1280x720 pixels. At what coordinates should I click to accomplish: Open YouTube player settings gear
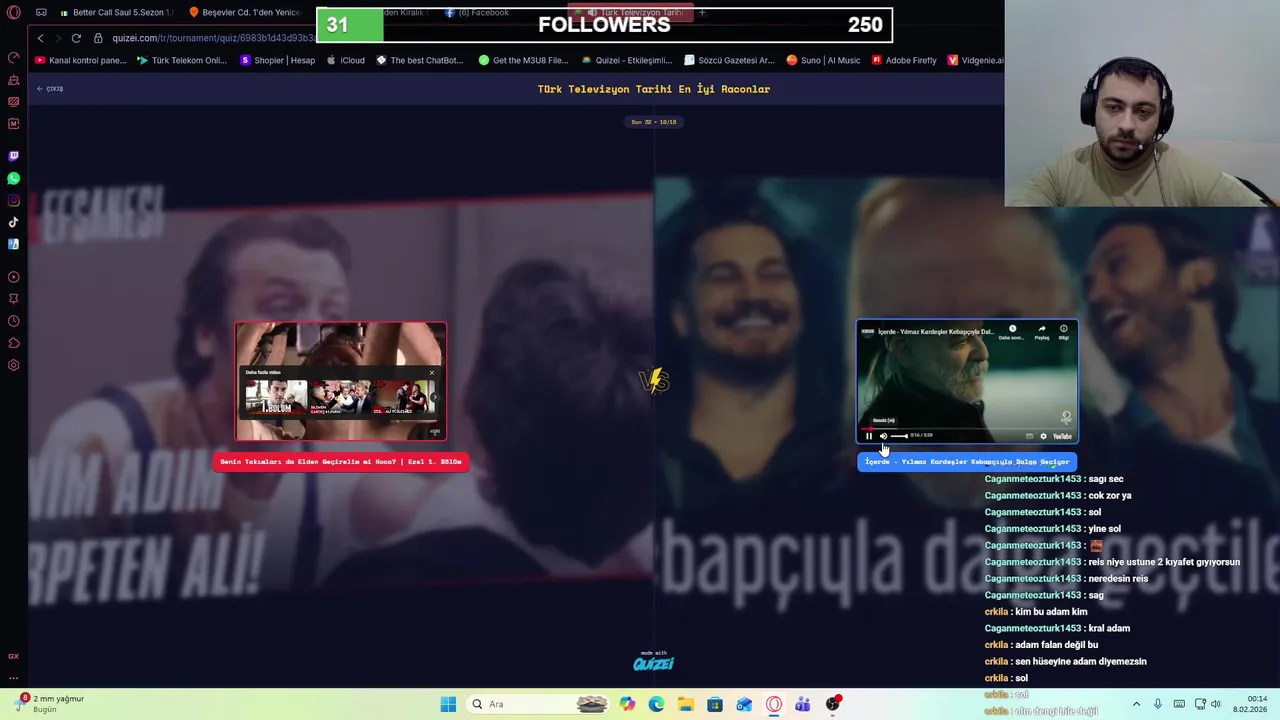click(1043, 436)
